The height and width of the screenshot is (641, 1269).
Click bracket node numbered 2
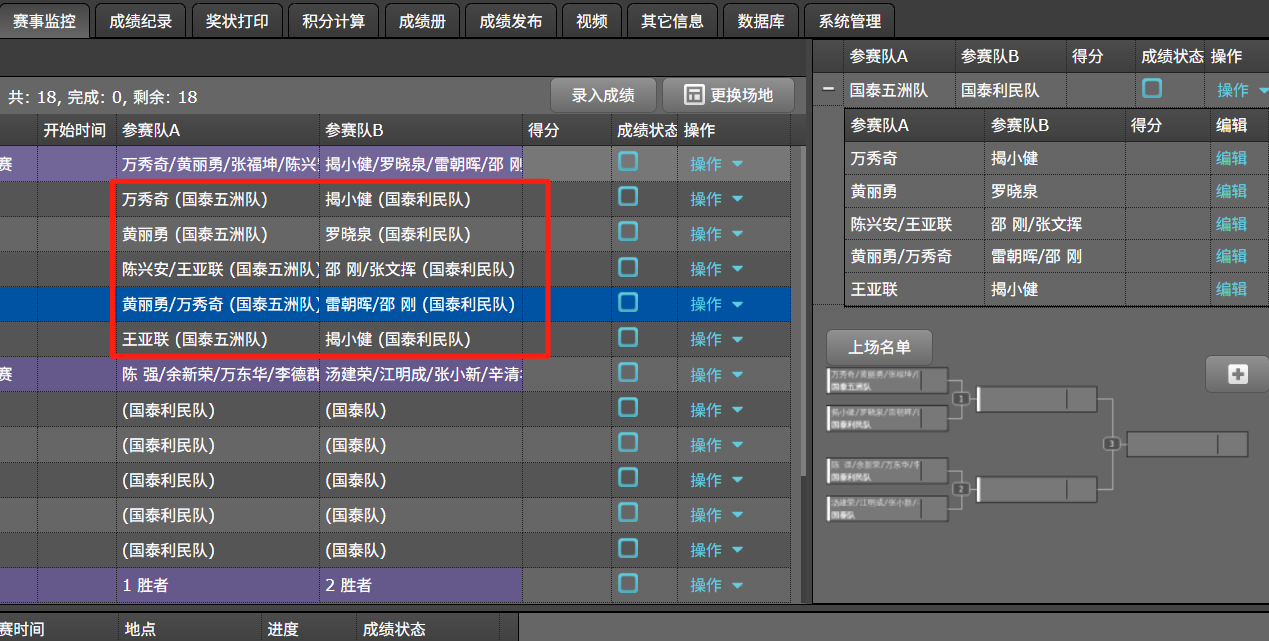[x=961, y=489]
